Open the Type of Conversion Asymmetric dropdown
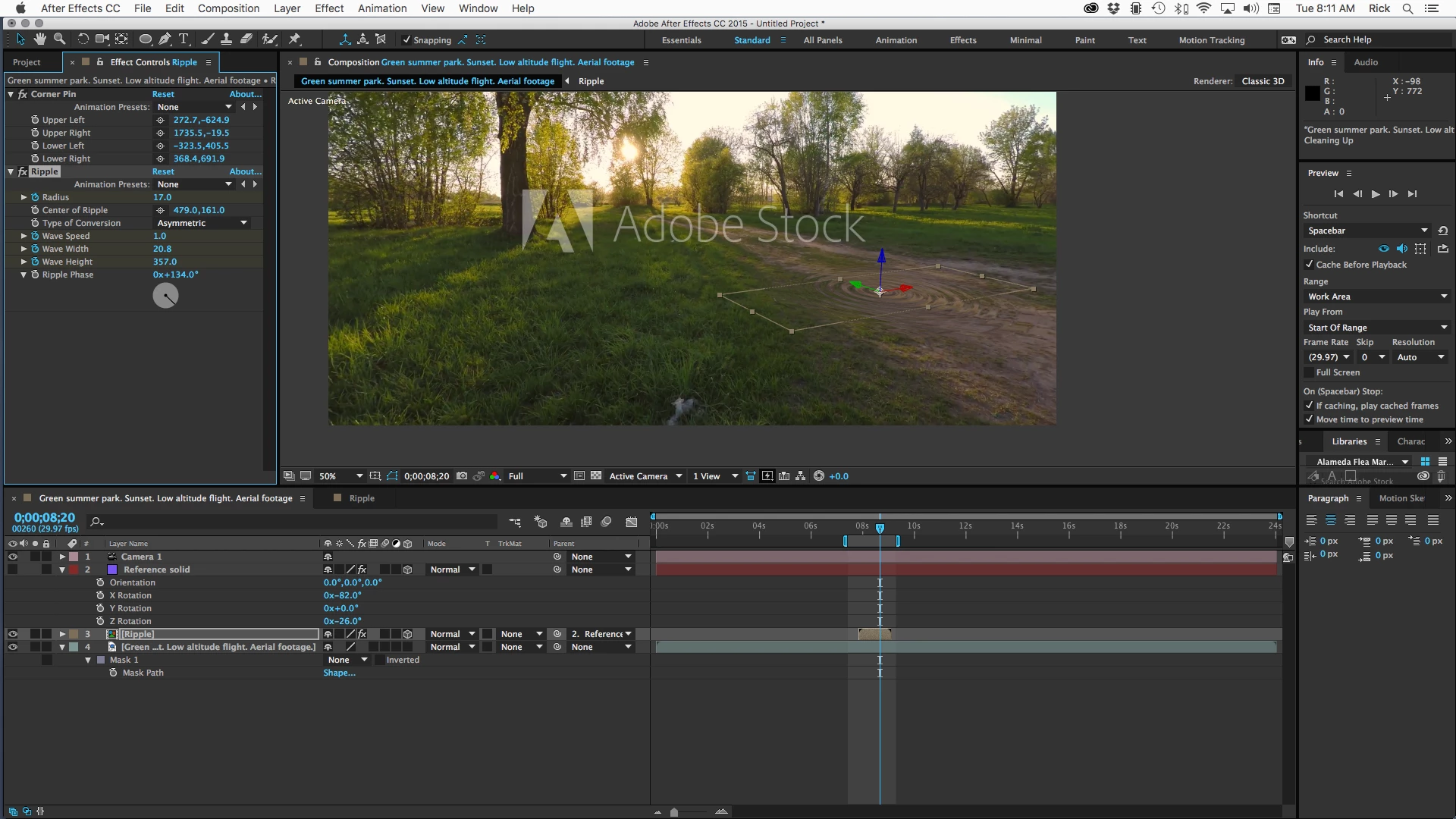 tap(202, 223)
